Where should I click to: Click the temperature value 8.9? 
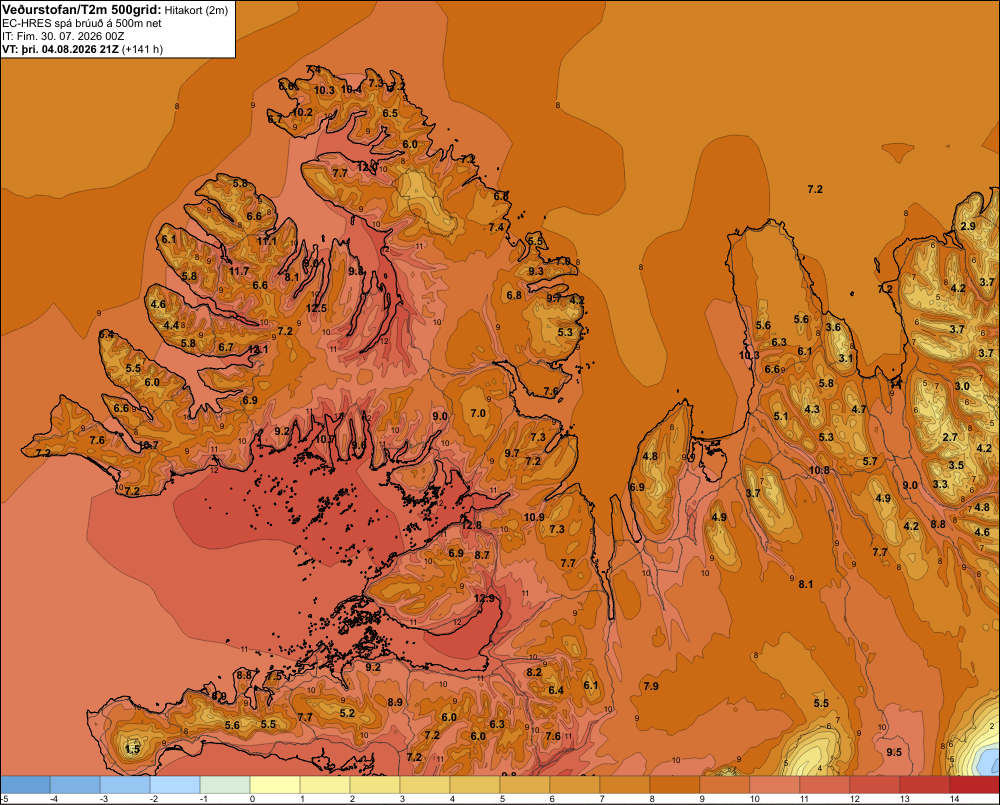click(395, 702)
